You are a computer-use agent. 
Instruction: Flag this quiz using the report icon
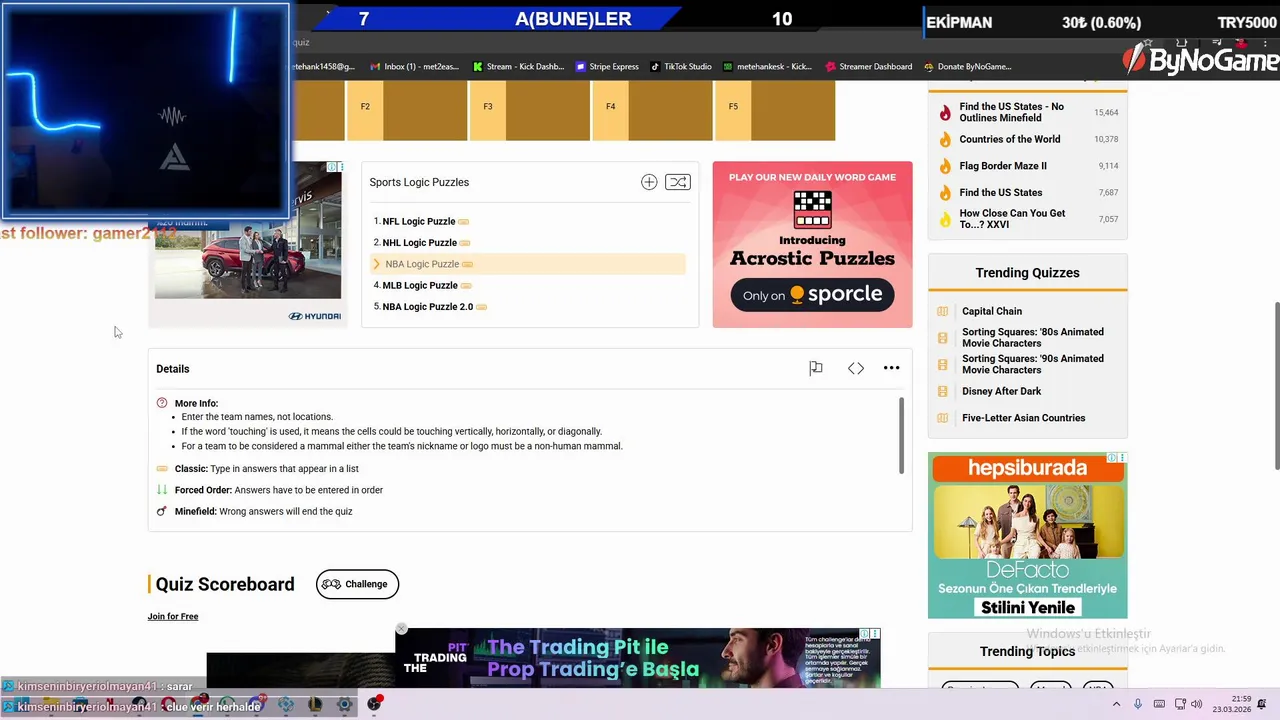pos(816,368)
